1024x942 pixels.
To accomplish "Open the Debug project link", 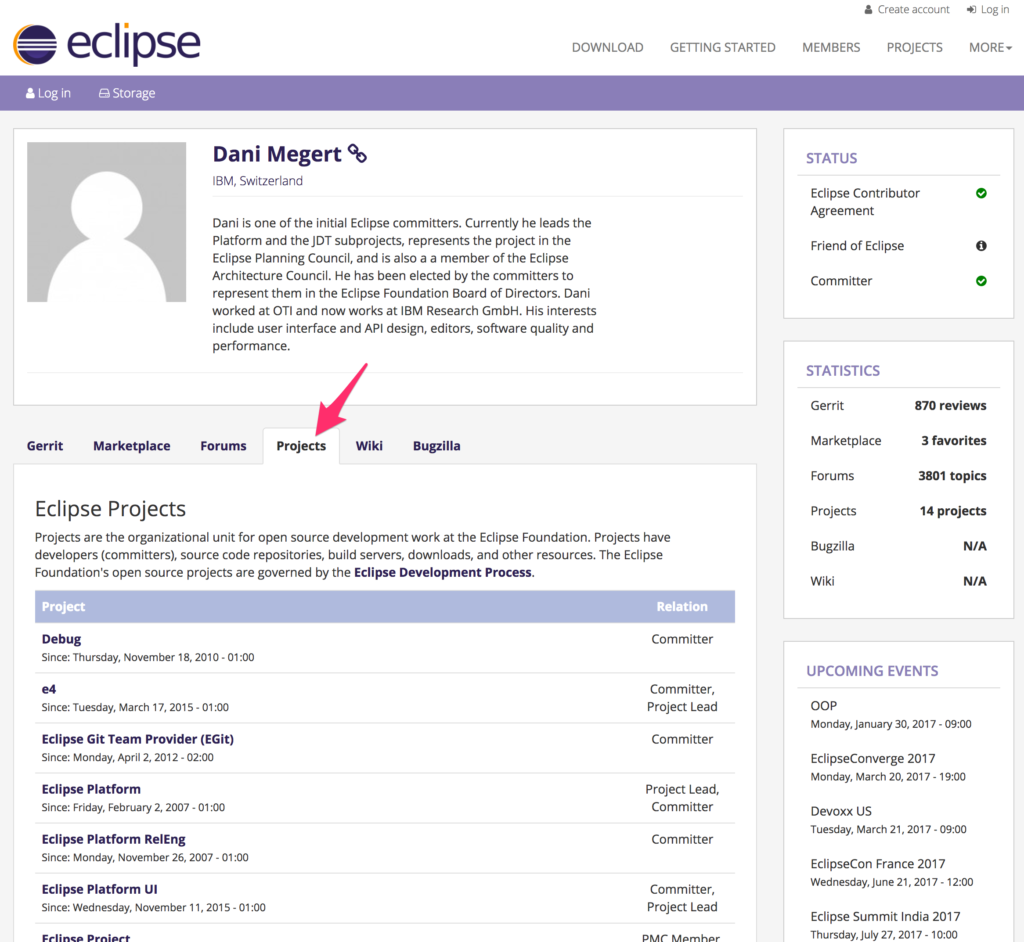I will tap(61, 640).
